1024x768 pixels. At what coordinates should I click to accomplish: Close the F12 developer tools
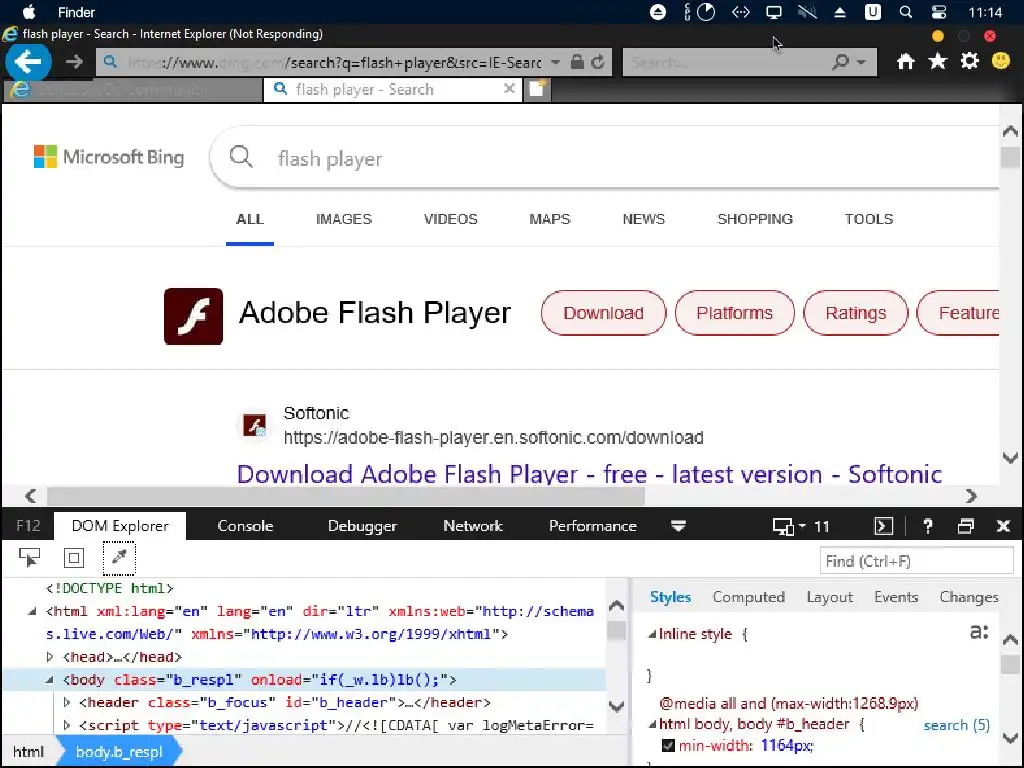click(1004, 526)
